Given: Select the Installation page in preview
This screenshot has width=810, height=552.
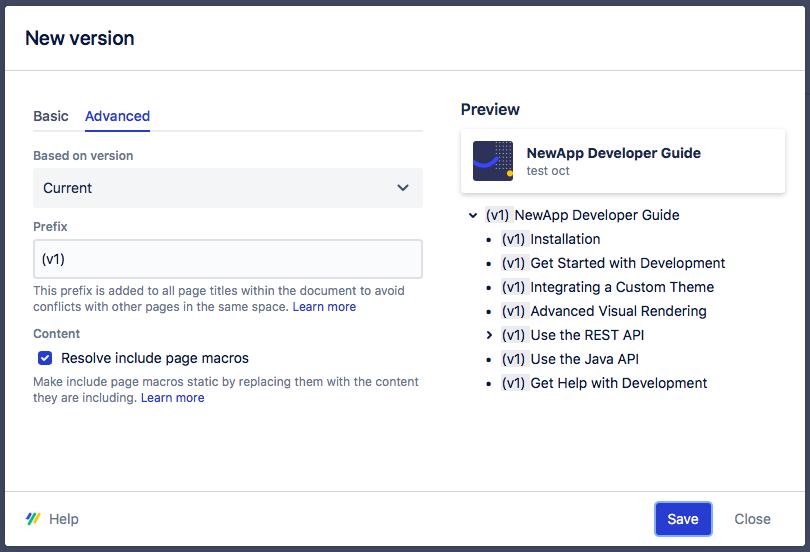Looking at the screenshot, I should pyautogui.click(x=565, y=239).
